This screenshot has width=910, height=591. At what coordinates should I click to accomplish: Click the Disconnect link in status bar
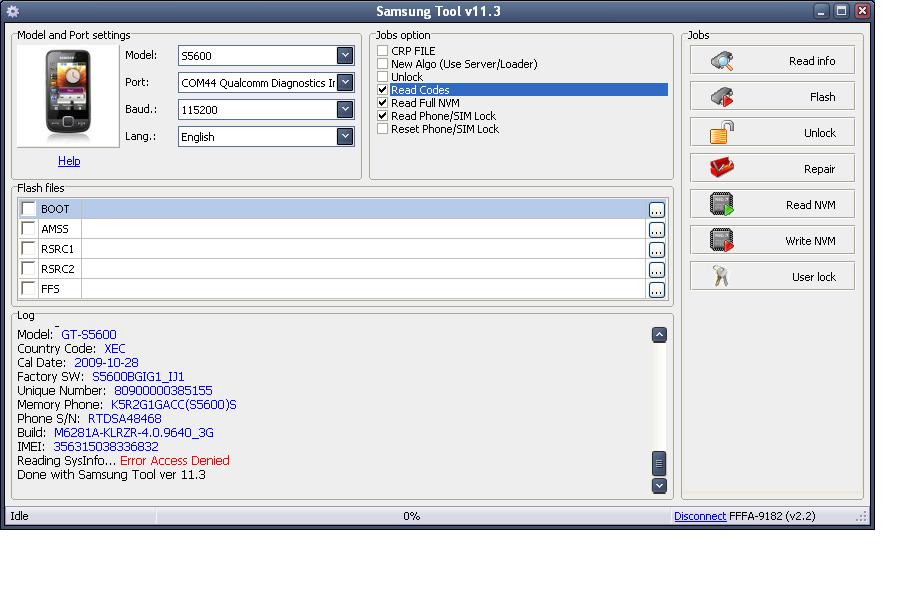tap(700, 516)
